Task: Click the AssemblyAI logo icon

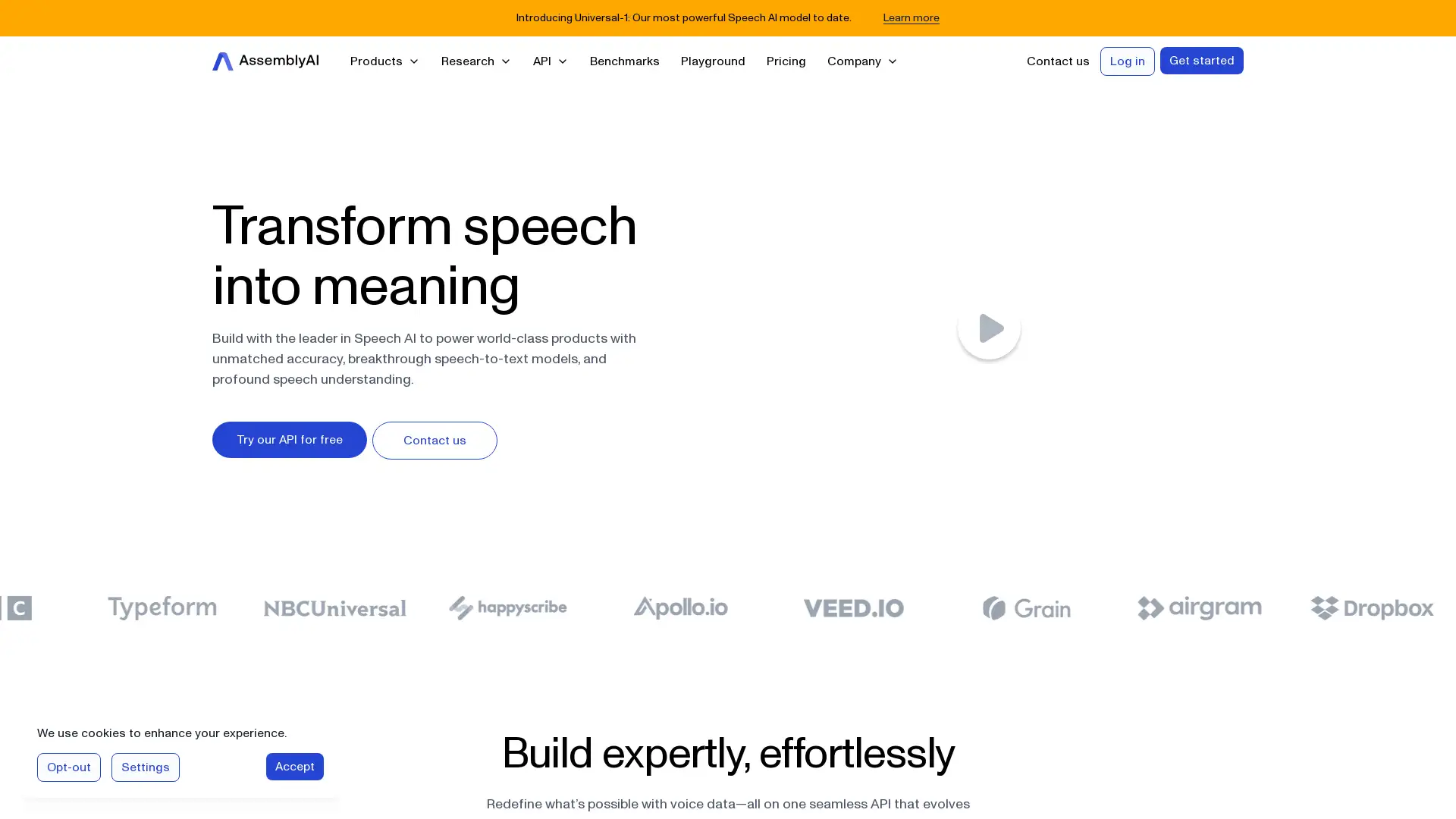Action: [222, 61]
